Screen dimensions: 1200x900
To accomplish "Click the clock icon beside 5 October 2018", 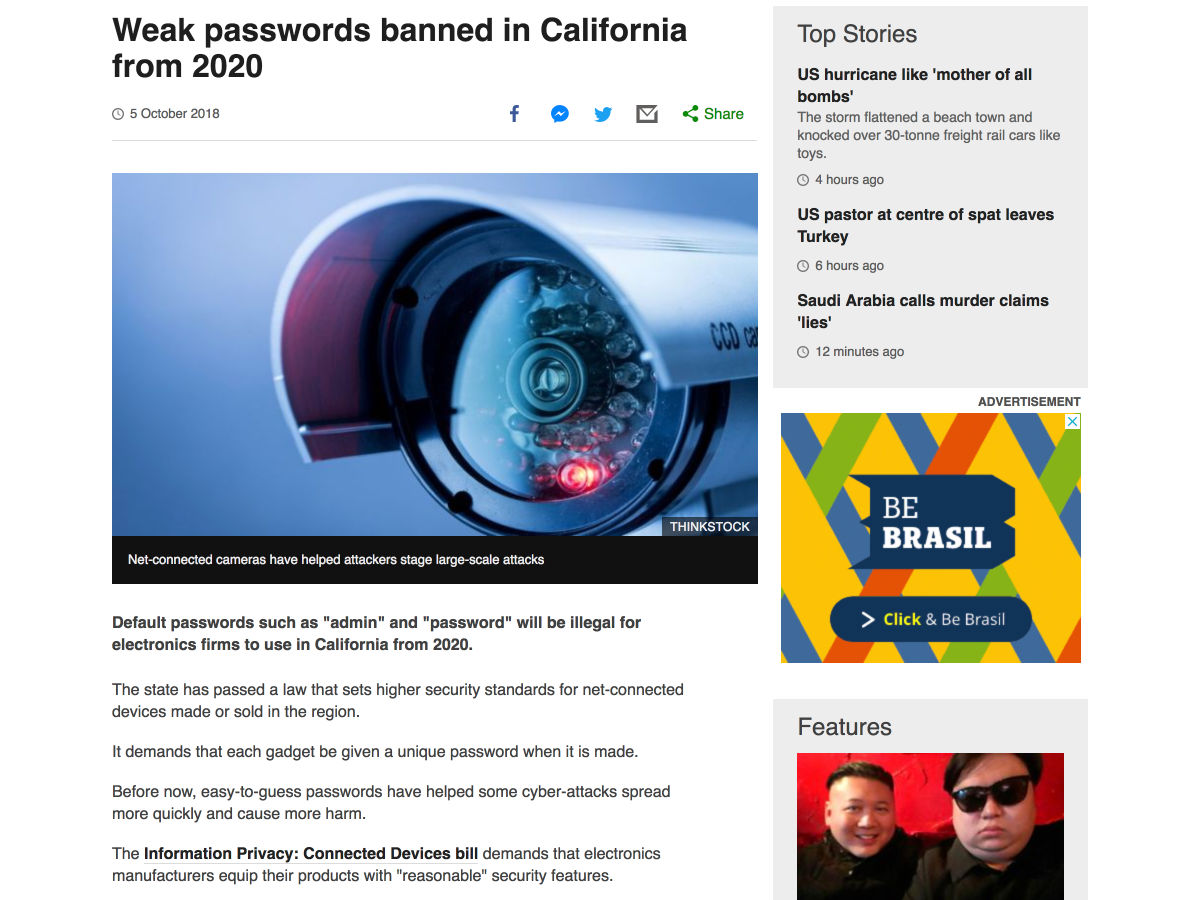I will (118, 114).
